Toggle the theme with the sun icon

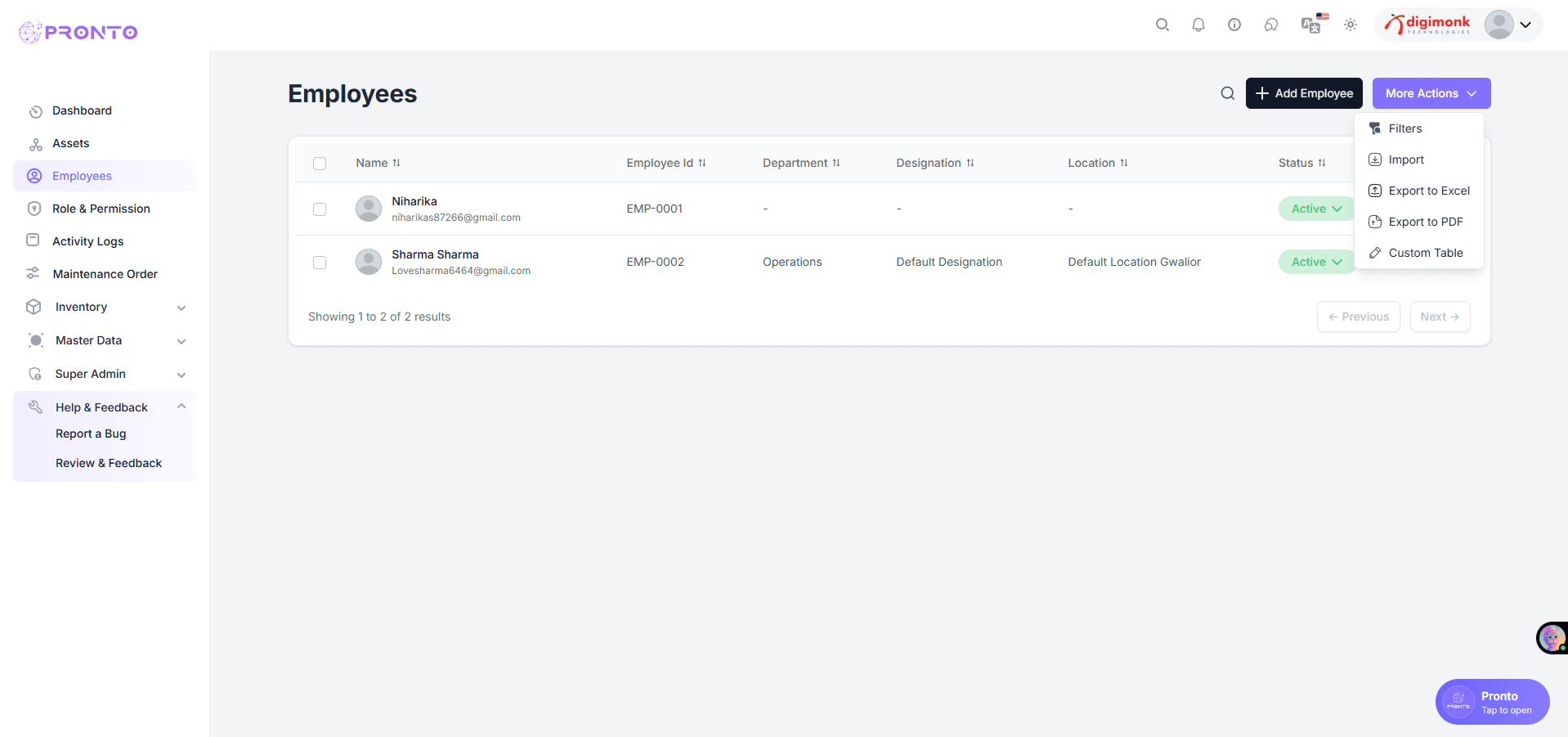click(x=1350, y=25)
